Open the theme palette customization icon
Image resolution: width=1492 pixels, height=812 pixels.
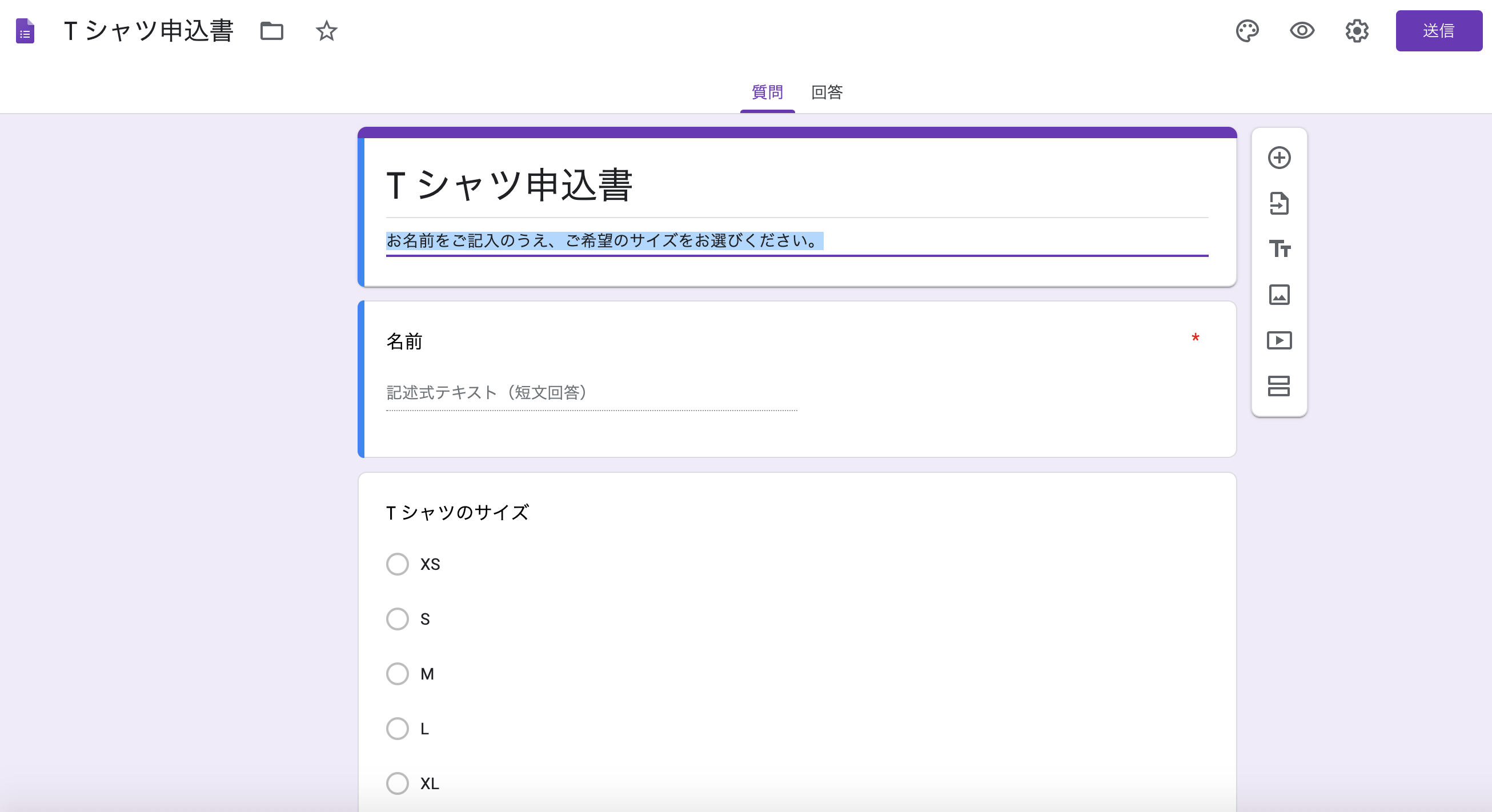click(x=1247, y=31)
